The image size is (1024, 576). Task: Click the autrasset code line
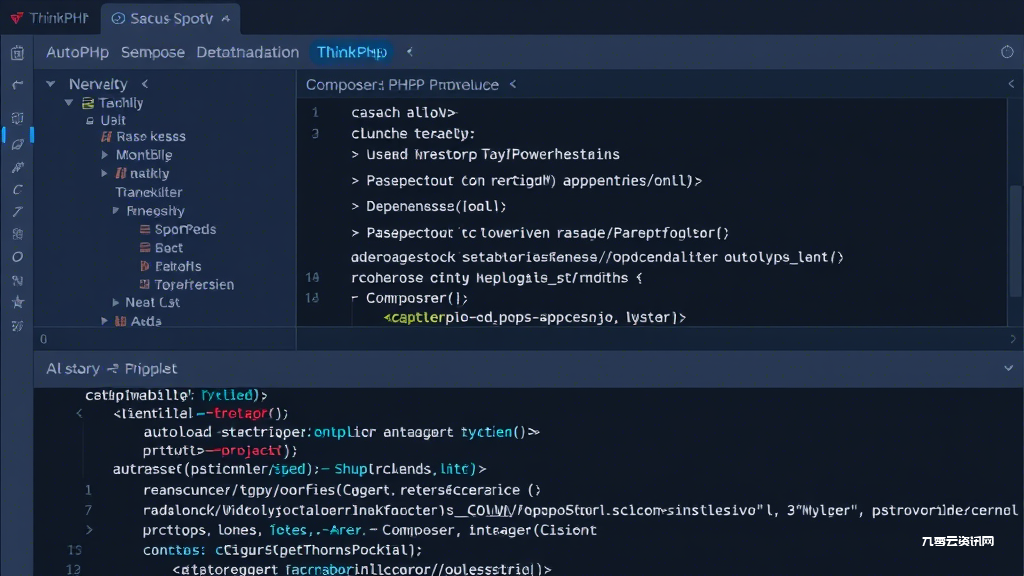tap(299, 469)
